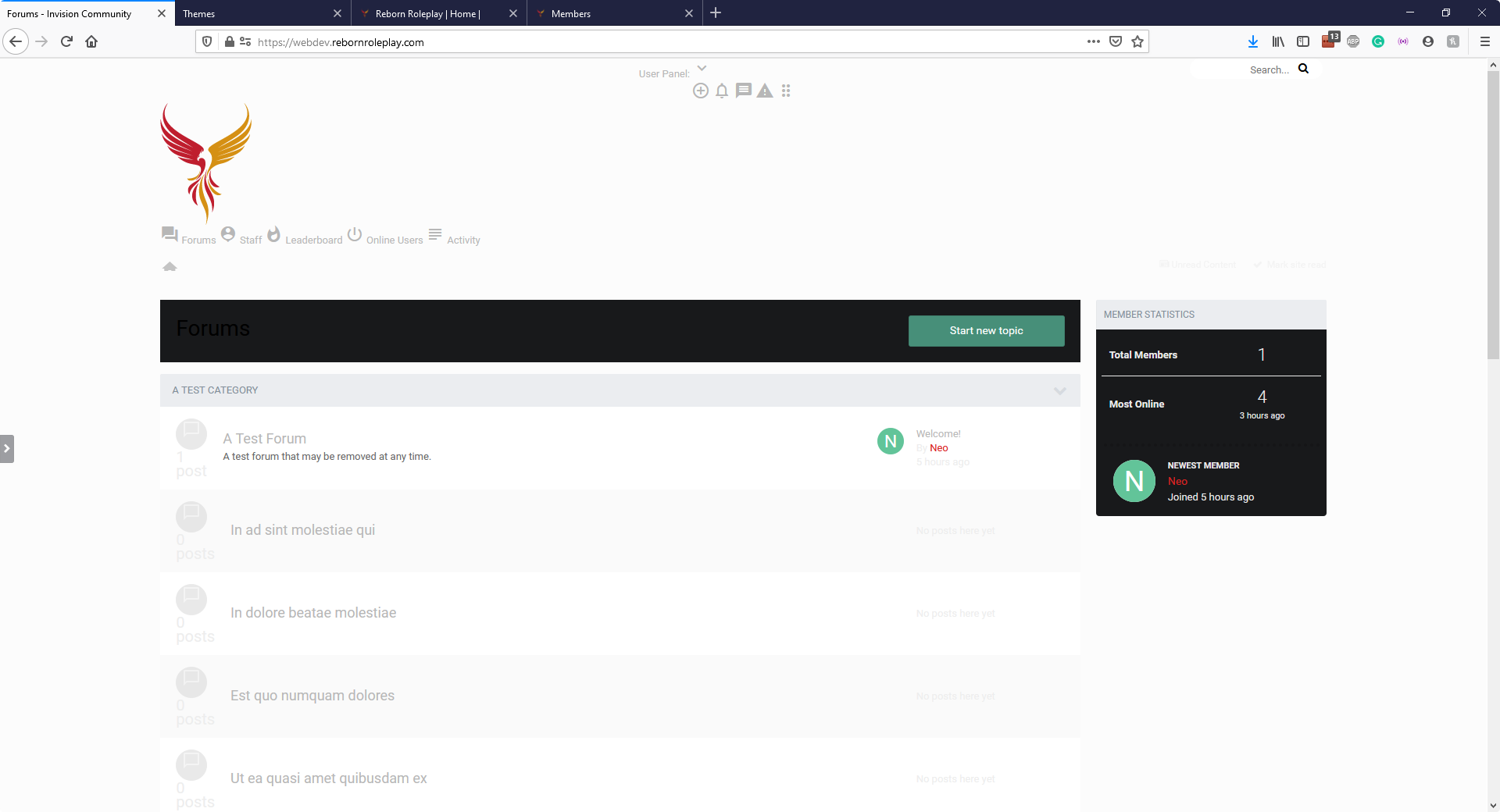Click the newest member Neo avatar
The image size is (1500, 812).
(1134, 481)
